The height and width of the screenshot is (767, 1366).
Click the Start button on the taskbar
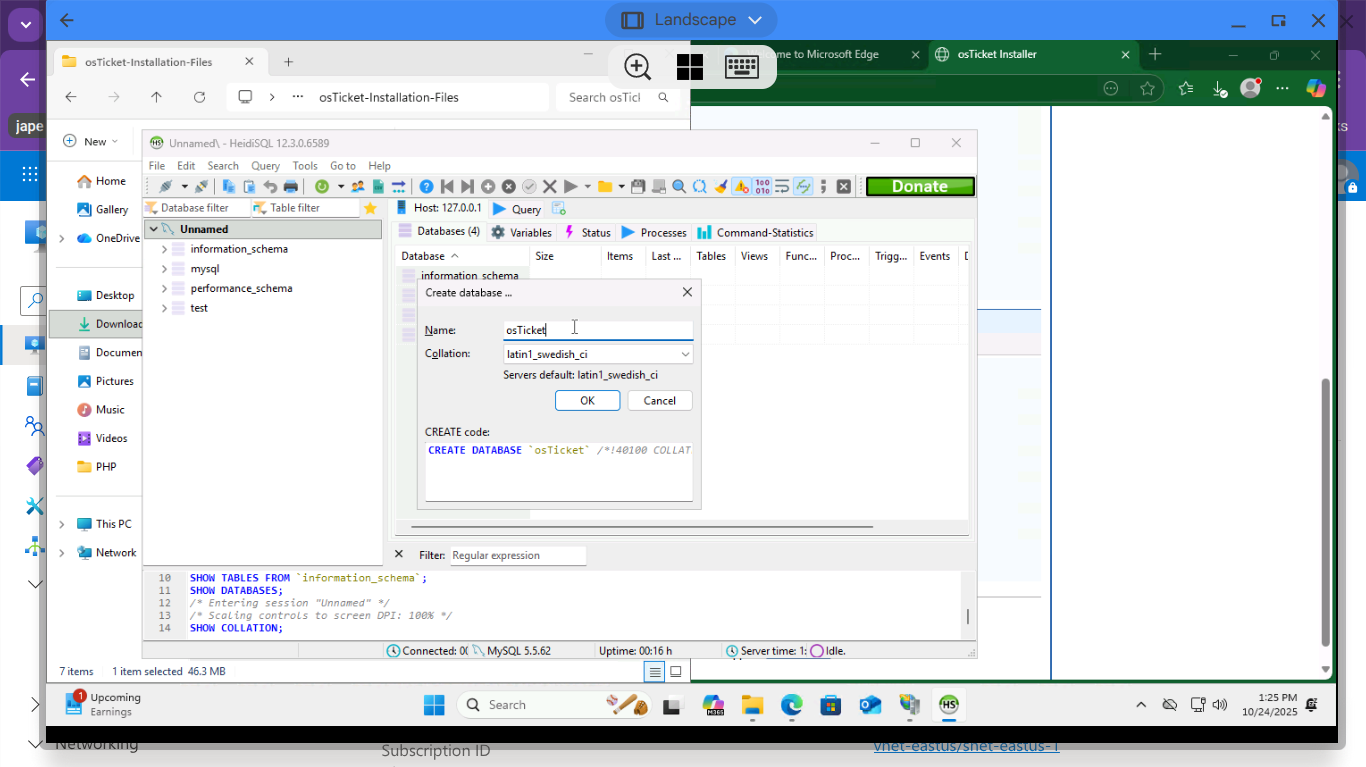(x=434, y=705)
